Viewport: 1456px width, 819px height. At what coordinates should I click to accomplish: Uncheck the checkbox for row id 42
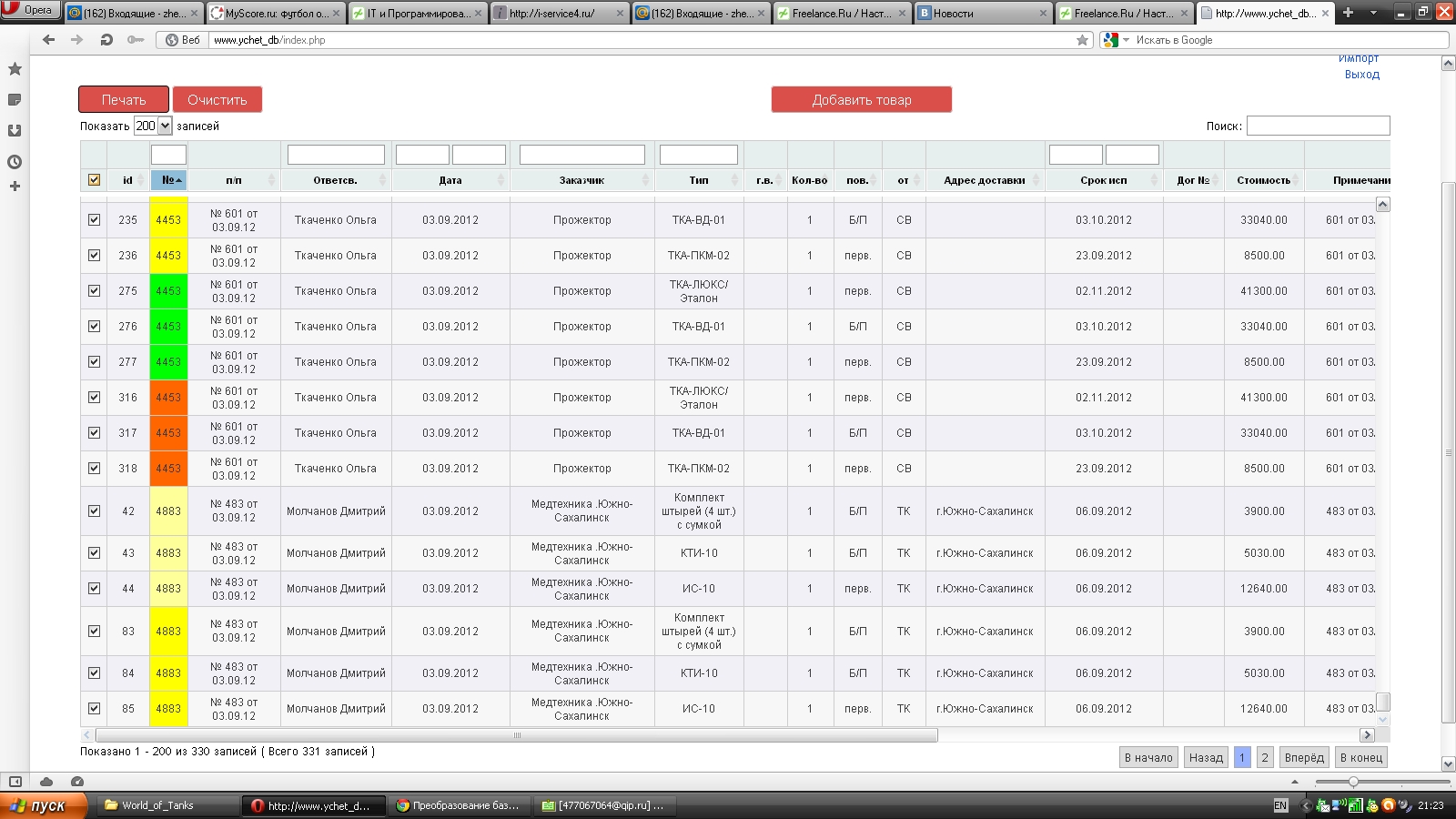point(94,511)
